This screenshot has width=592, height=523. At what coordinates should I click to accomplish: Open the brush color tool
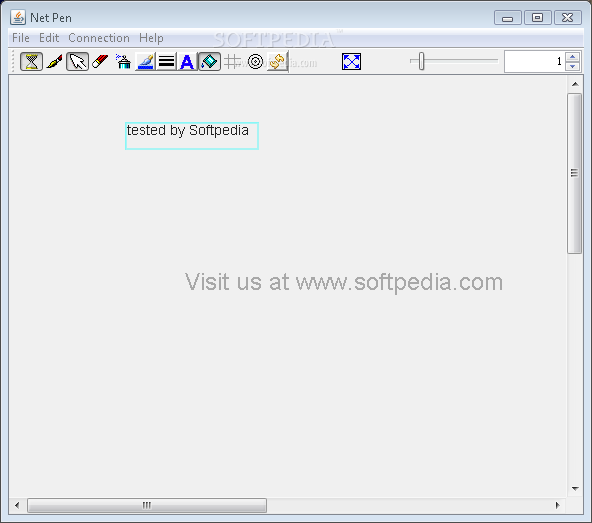[x=145, y=62]
